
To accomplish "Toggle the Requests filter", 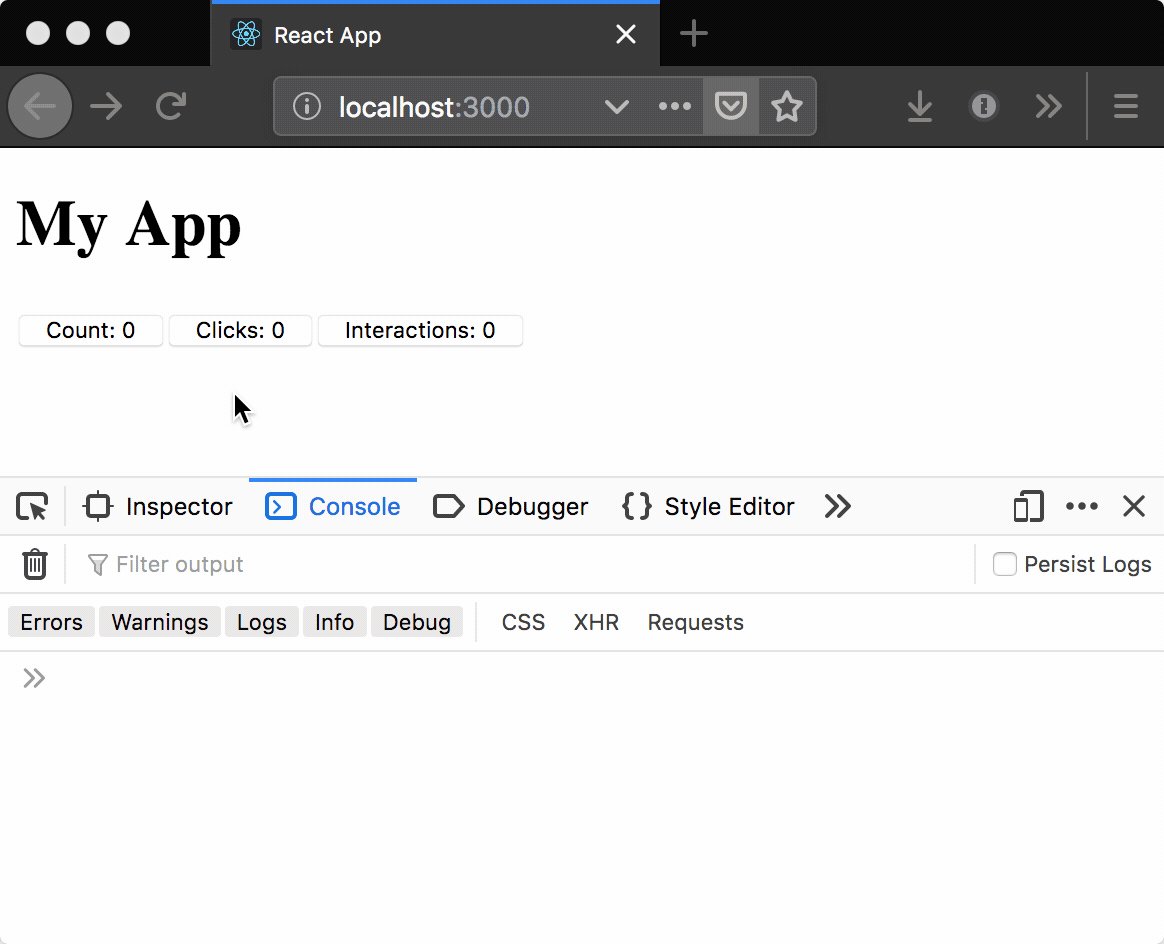I will tap(696, 622).
